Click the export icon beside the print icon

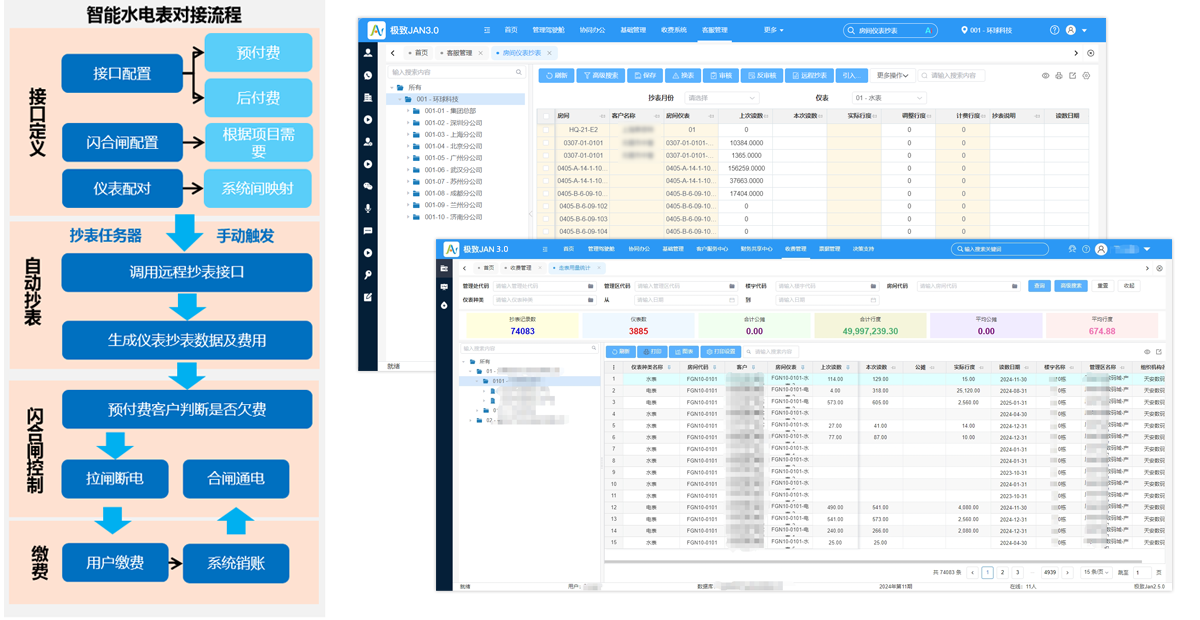[x=1073, y=75]
